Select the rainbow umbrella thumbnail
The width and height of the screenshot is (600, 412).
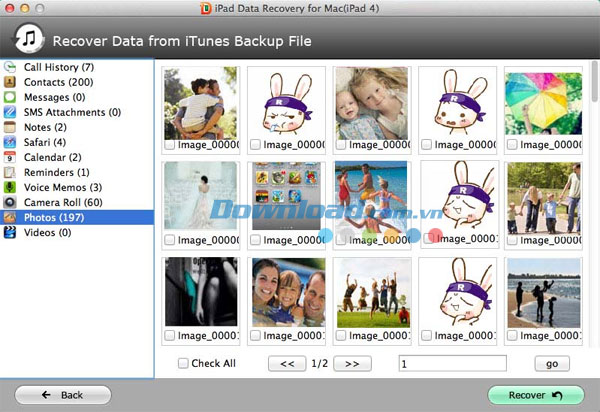[x=543, y=103]
